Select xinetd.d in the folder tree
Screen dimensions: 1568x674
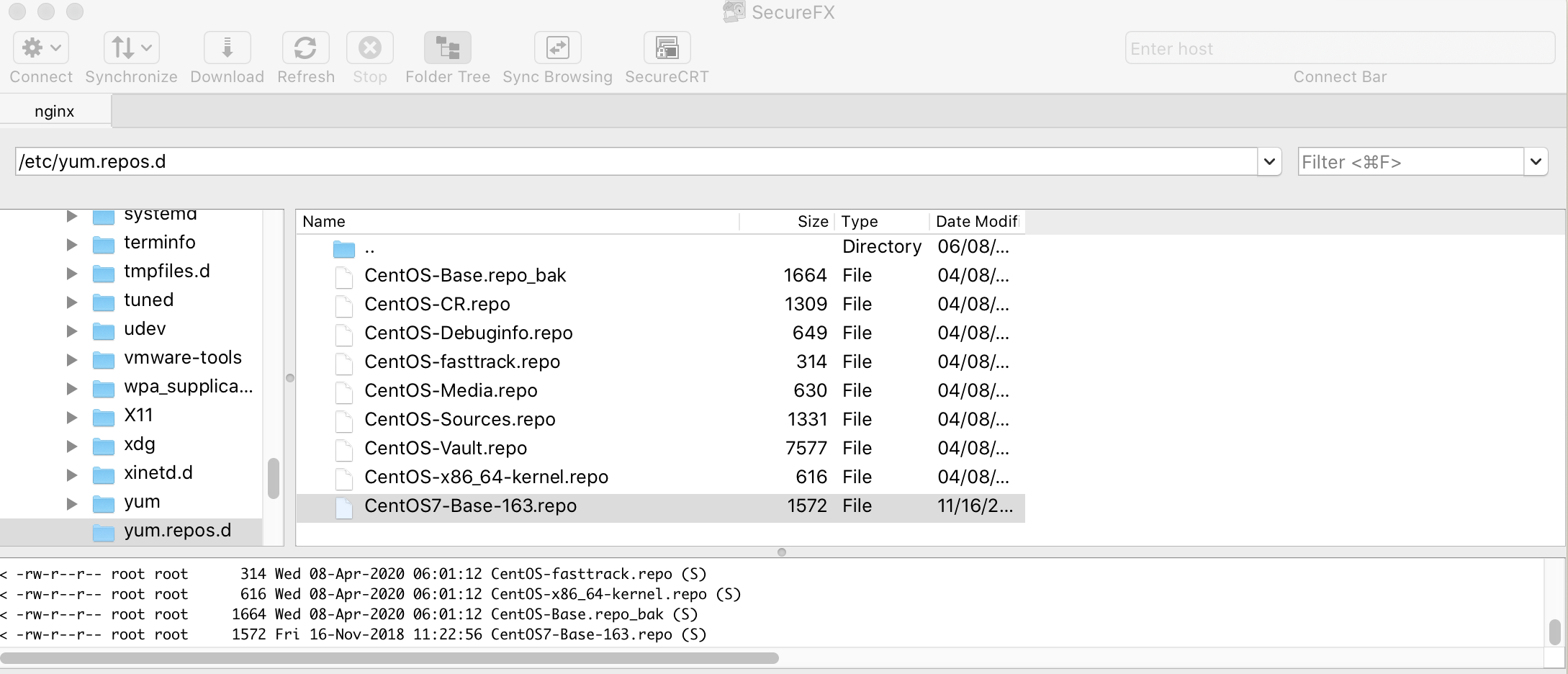[158, 473]
